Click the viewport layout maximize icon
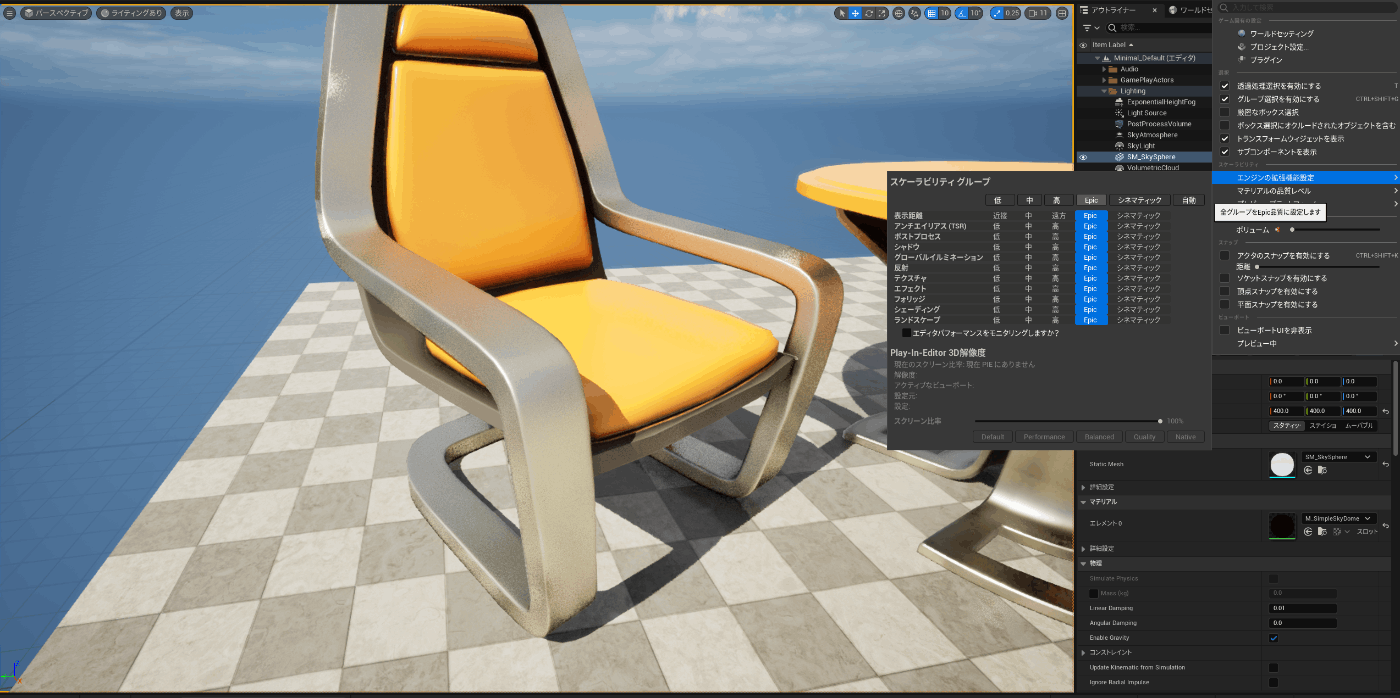The width and height of the screenshot is (1400, 698). point(1062,13)
